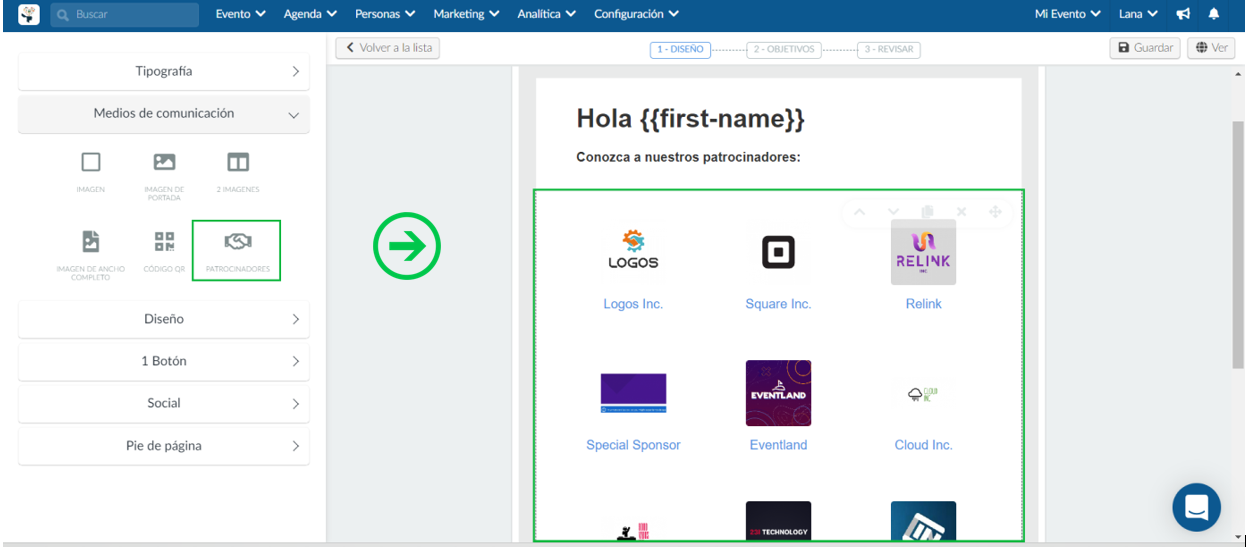Expand the Diseño section
1246x547 pixels.
[x=164, y=319]
